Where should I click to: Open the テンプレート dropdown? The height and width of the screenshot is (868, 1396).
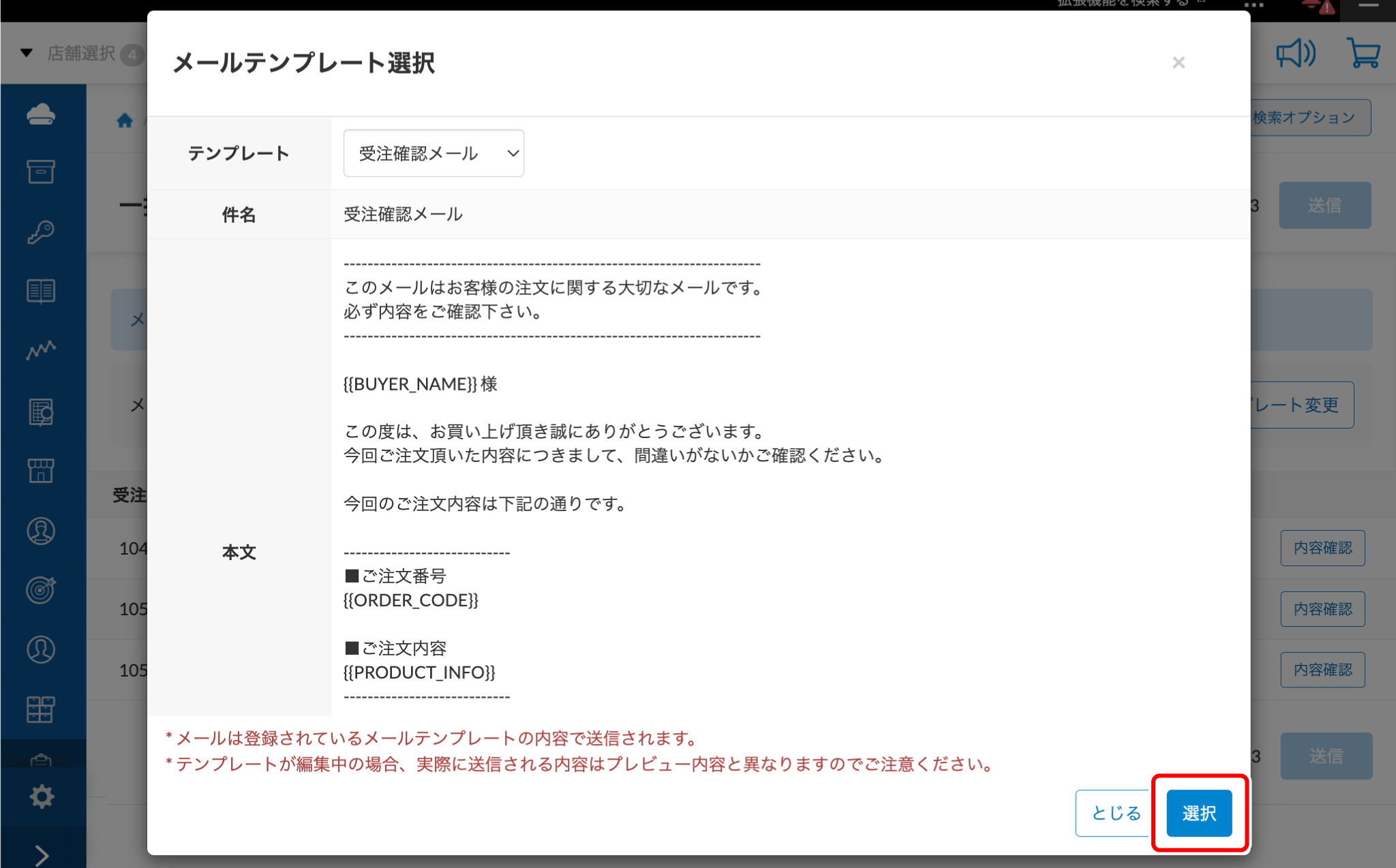point(434,153)
